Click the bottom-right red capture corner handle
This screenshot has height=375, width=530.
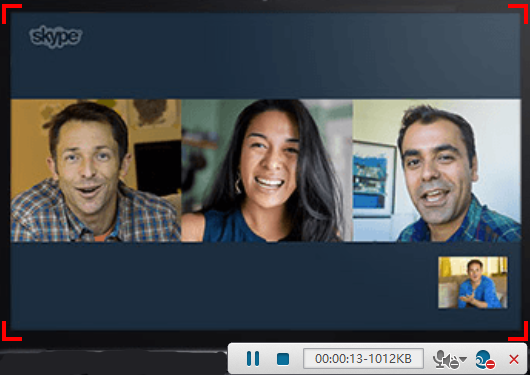(519, 332)
